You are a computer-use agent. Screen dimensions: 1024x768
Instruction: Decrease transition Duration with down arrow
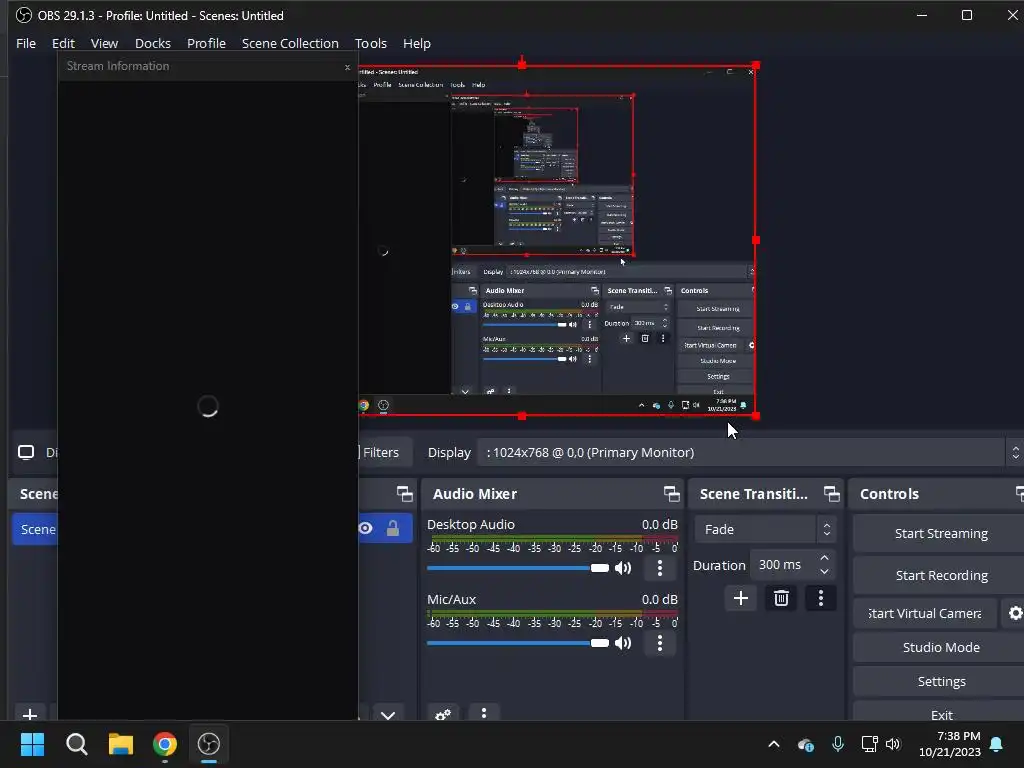(x=824, y=571)
